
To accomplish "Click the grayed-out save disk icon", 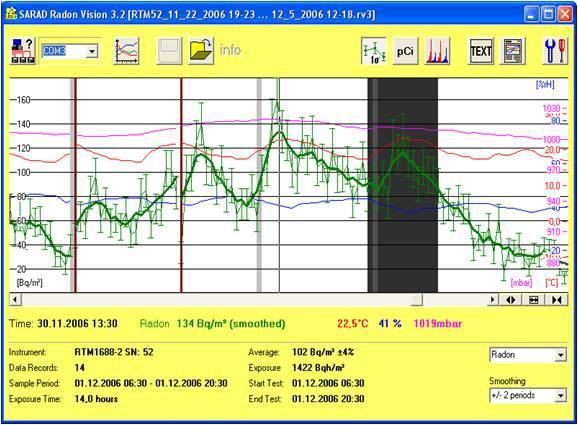I will [169, 51].
